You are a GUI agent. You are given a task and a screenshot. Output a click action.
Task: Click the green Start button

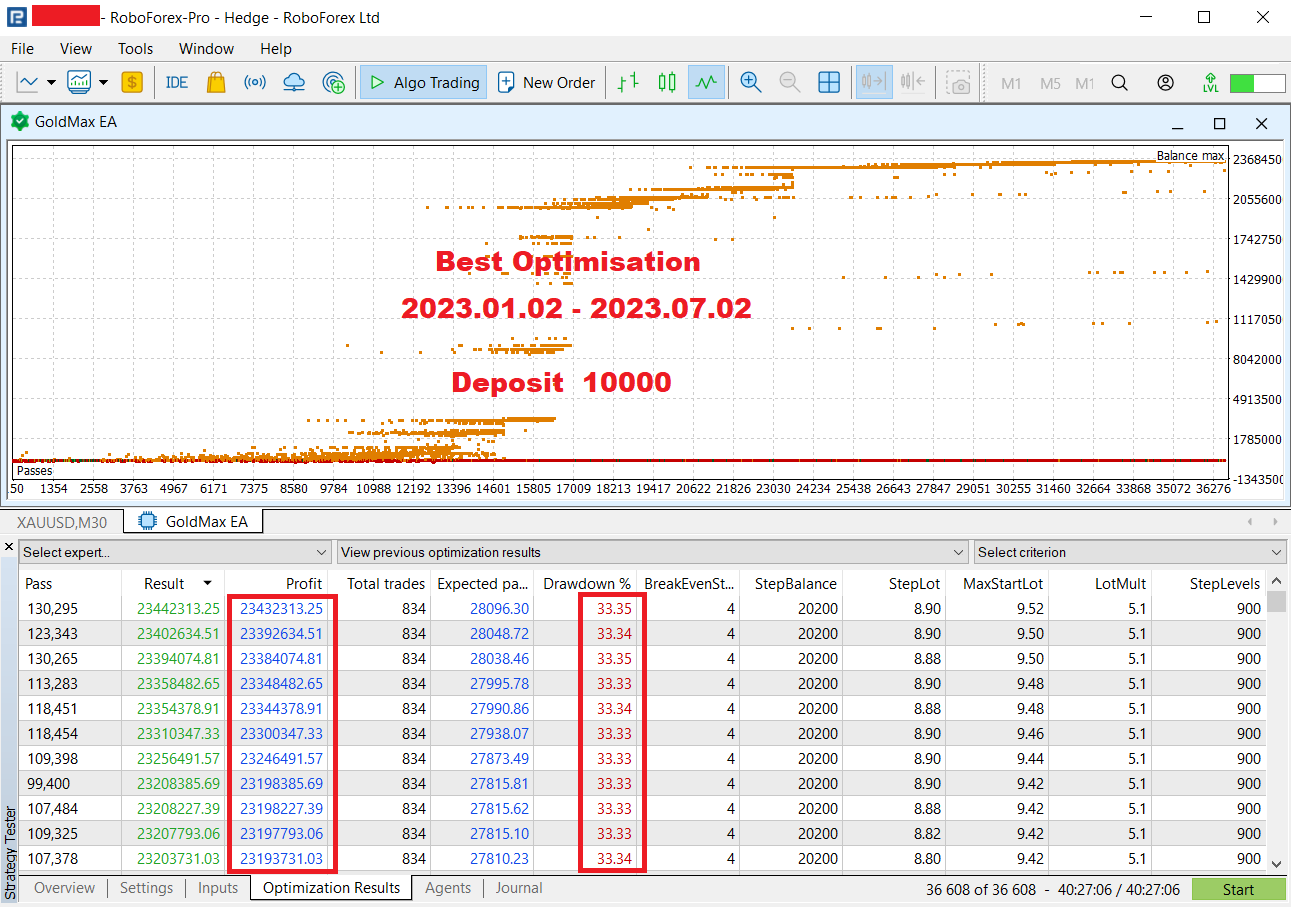pos(1238,889)
